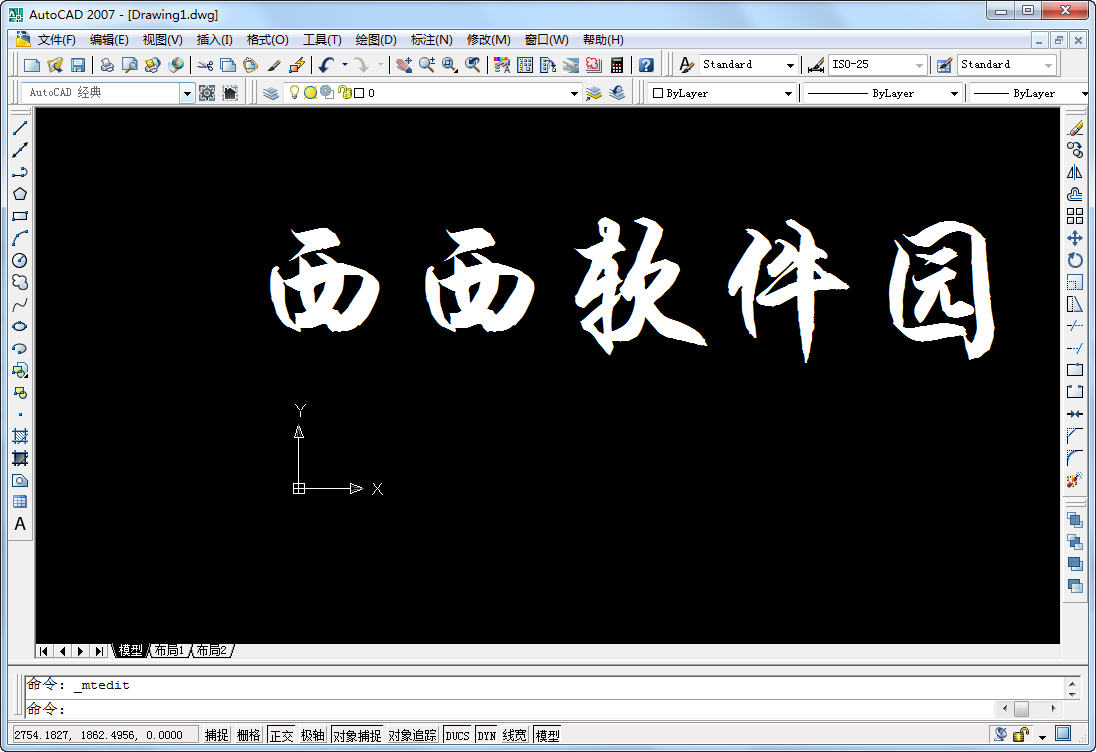Select the Rotate modify tool
The width and height of the screenshot is (1096, 752).
tap(1075, 261)
